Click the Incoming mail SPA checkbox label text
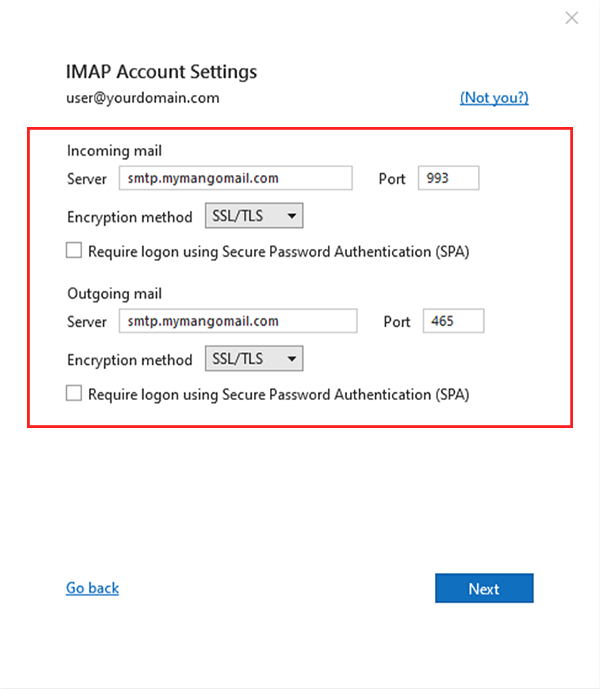This screenshot has width=600, height=689. [279, 252]
